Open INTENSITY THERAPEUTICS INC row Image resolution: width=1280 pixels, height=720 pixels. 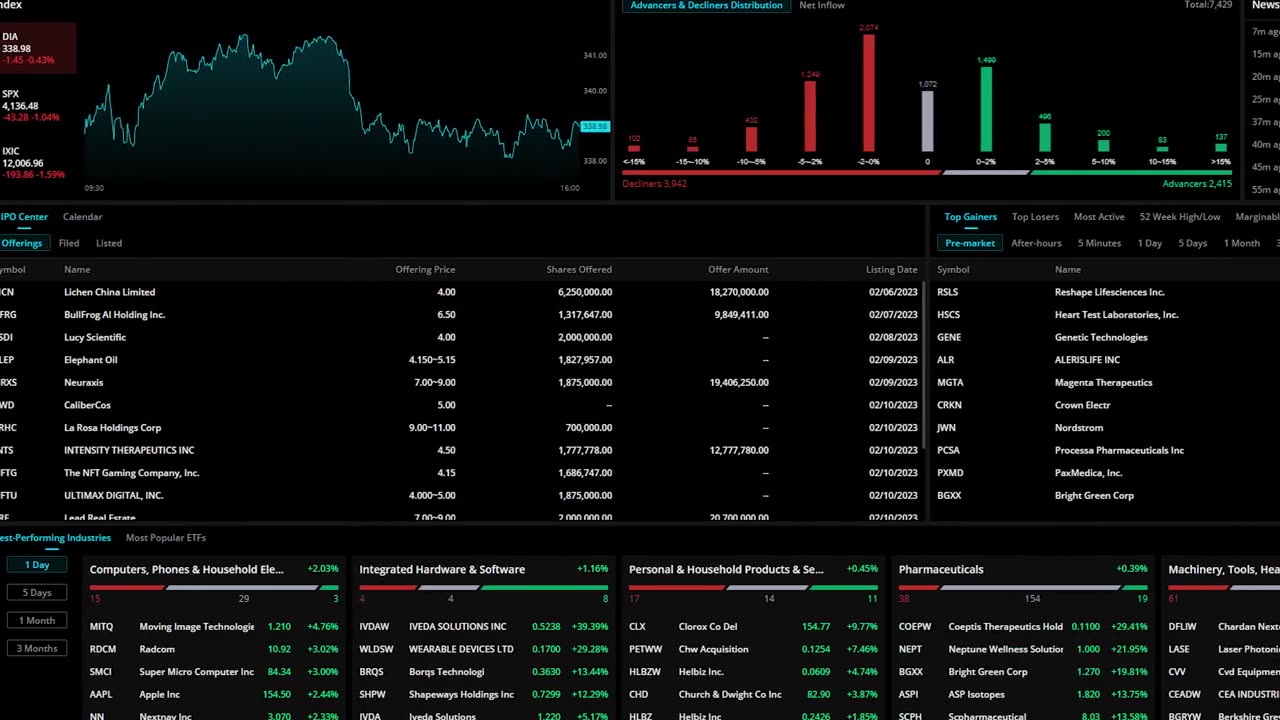pos(460,450)
